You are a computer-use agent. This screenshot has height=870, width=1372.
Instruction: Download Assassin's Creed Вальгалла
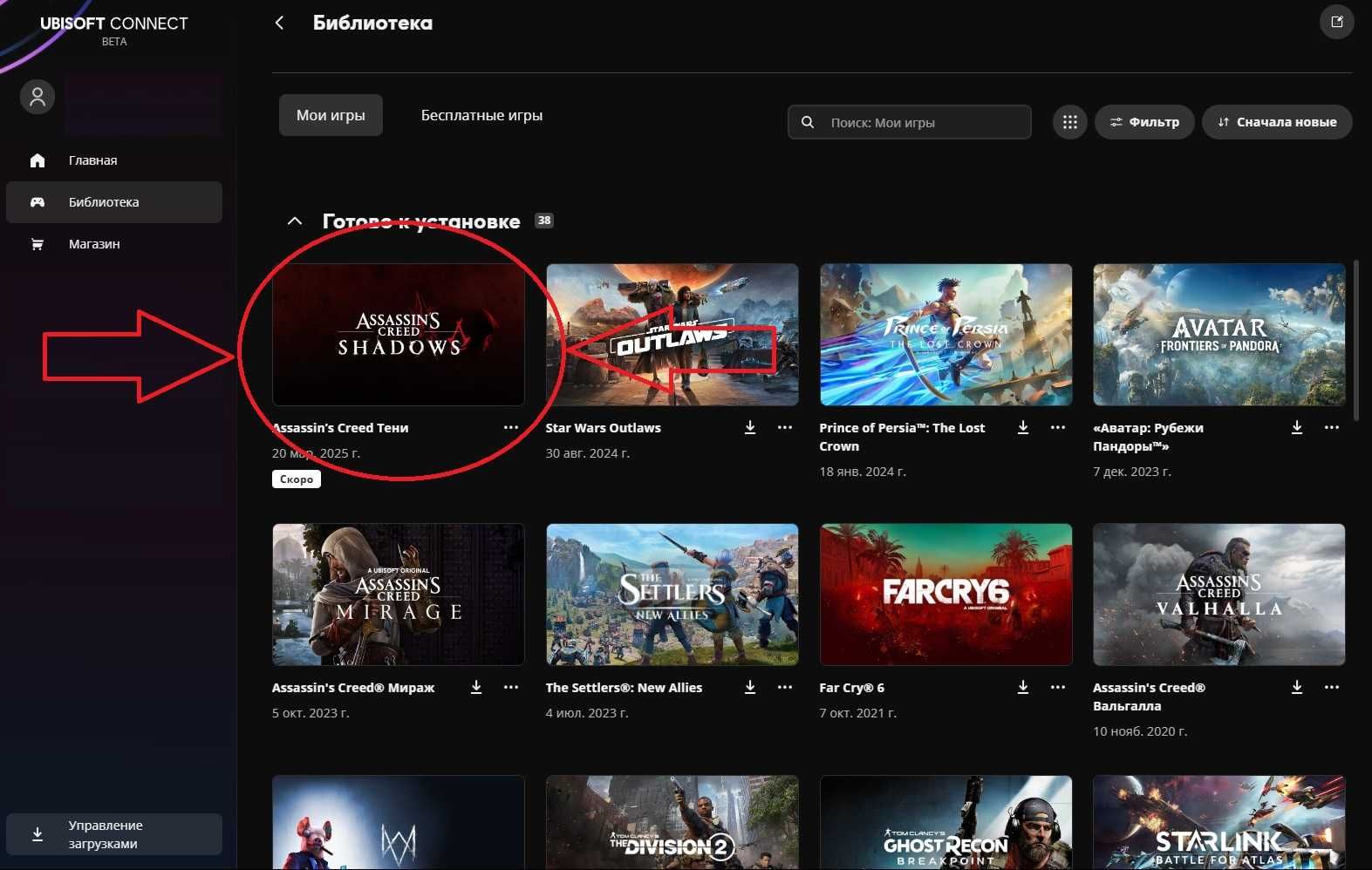tap(1297, 687)
